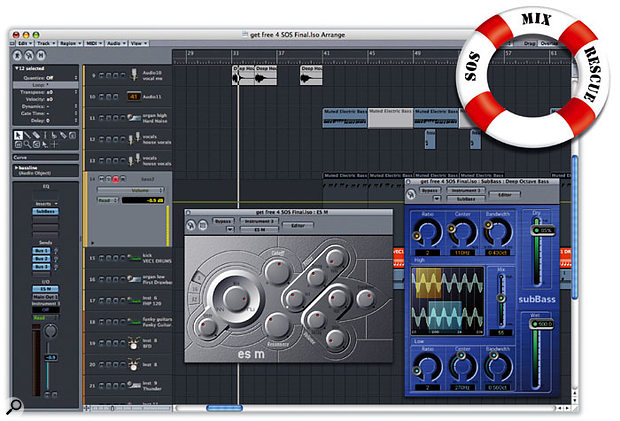Open the MIDI menu
The height and width of the screenshot is (421, 620).
click(x=94, y=43)
